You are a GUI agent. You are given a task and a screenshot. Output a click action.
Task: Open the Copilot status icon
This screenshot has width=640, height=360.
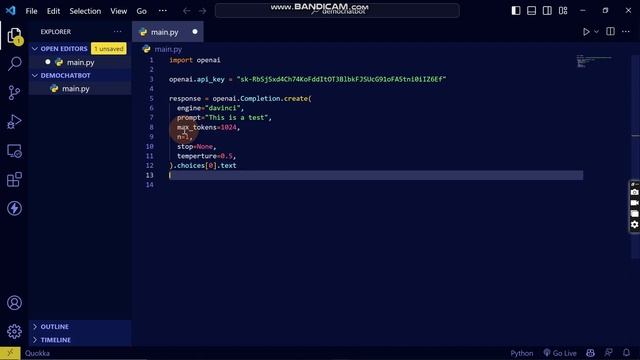590,353
